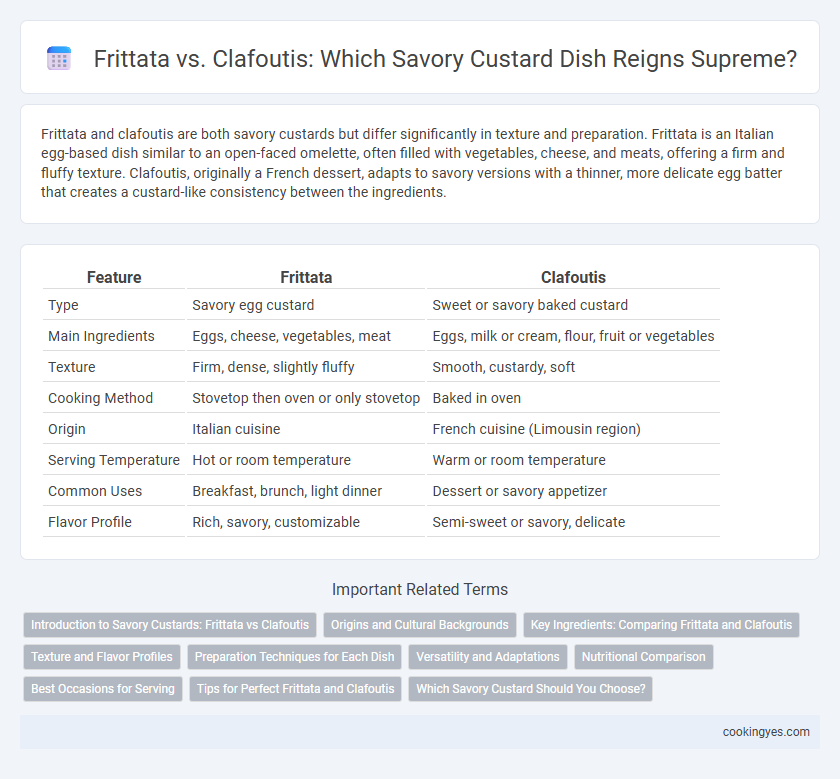Click the Frittata column header
This screenshot has height=779, width=840.
306,277
